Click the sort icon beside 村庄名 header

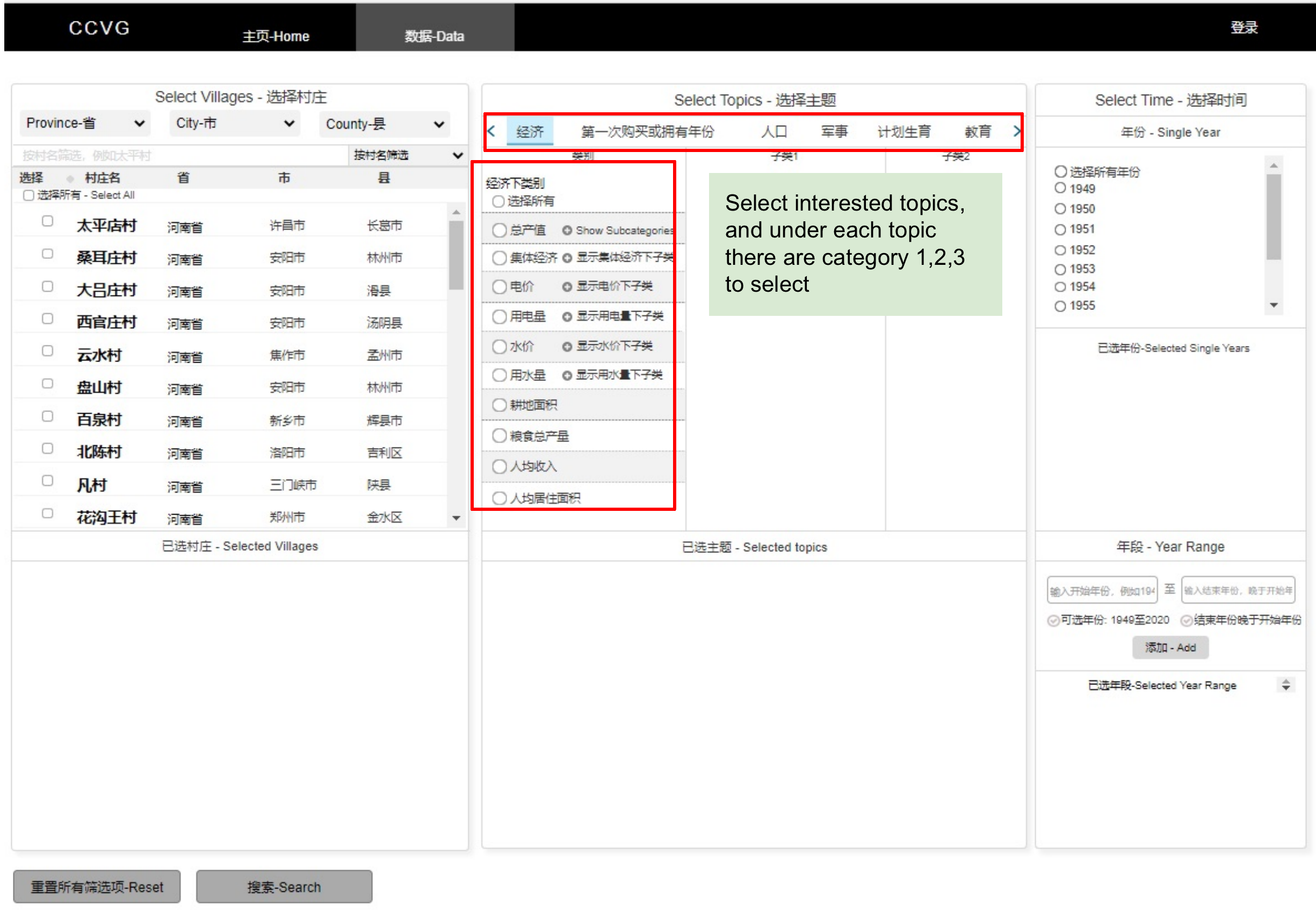70,178
